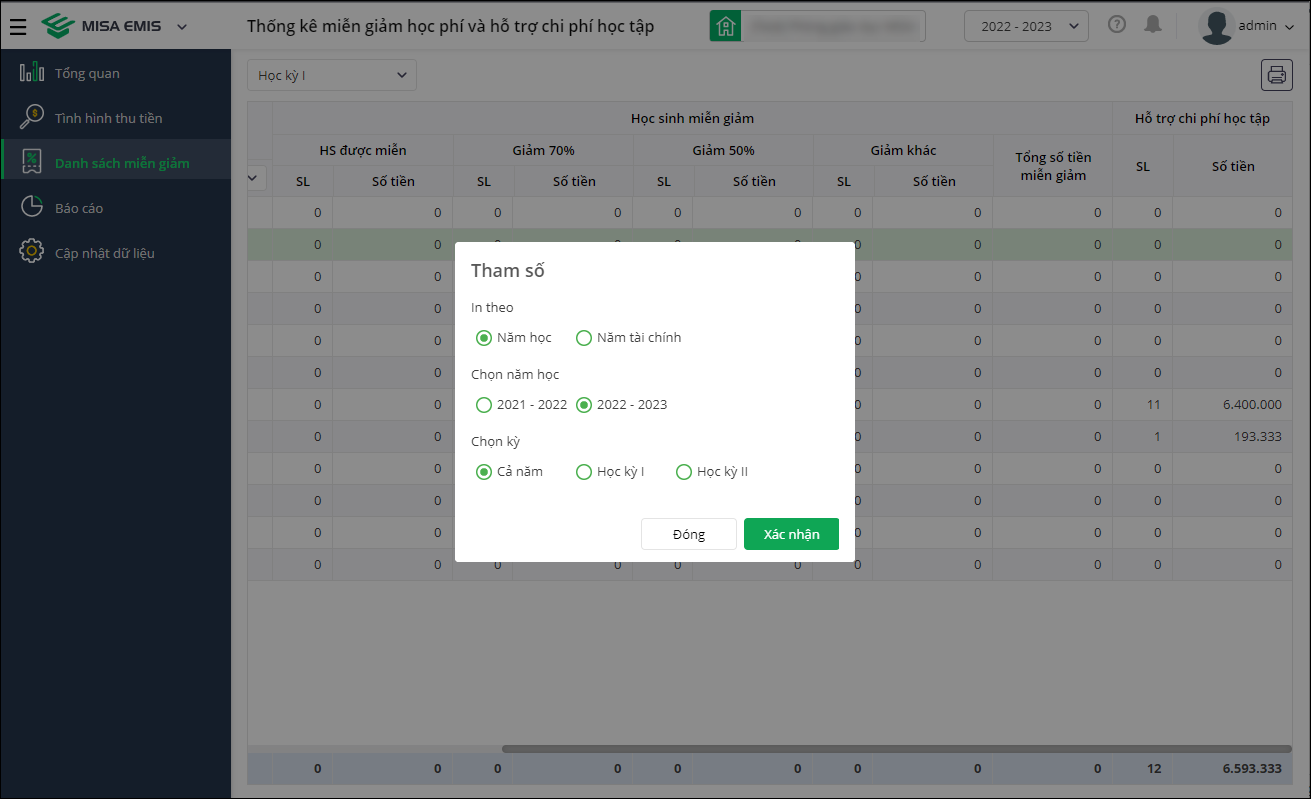The height and width of the screenshot is (799, 1311).
Task: Choose the 2021 - 2022 school year
Action: 484,405
